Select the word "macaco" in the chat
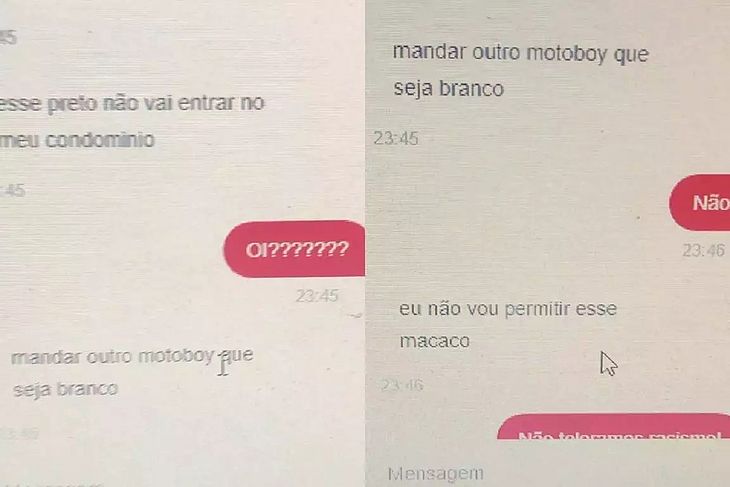730x487 pixels. pos(435,341)
